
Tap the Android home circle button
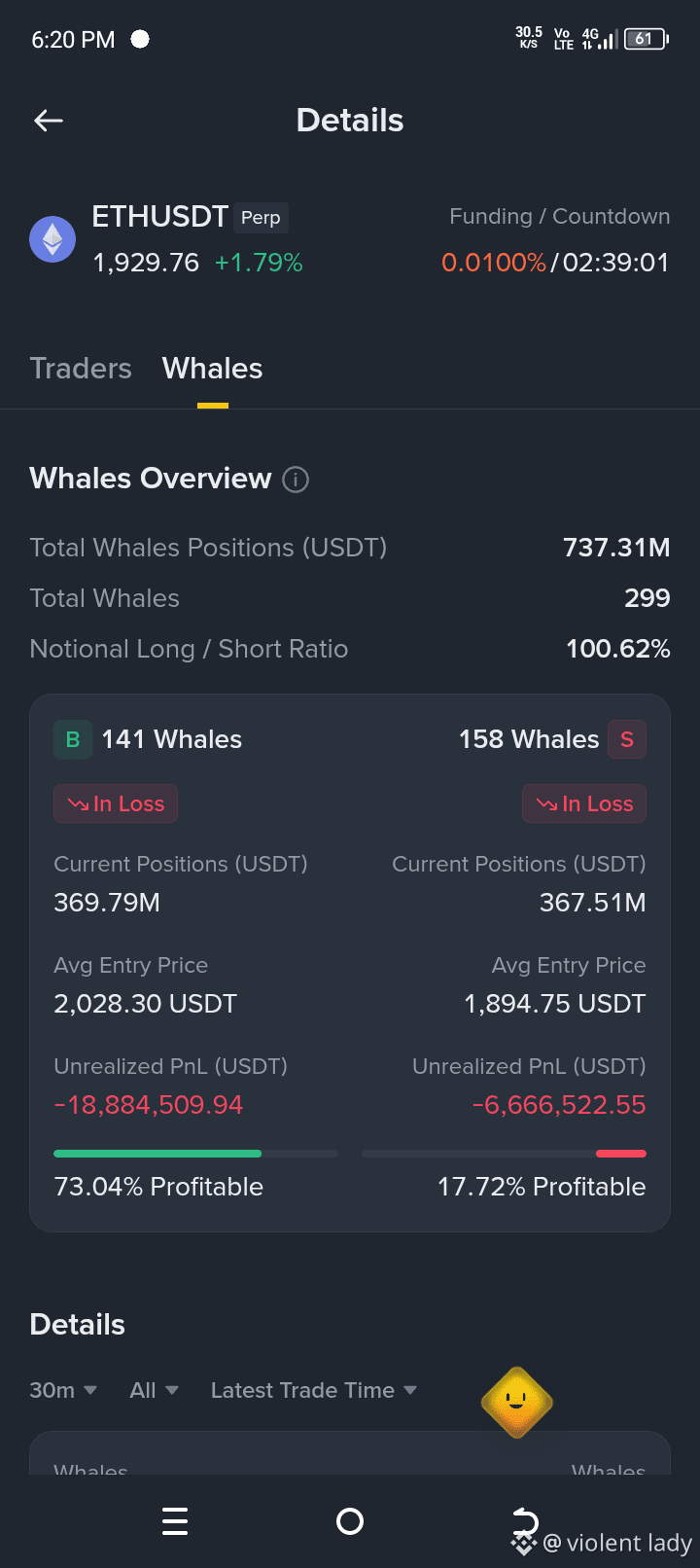[350, 1521]
